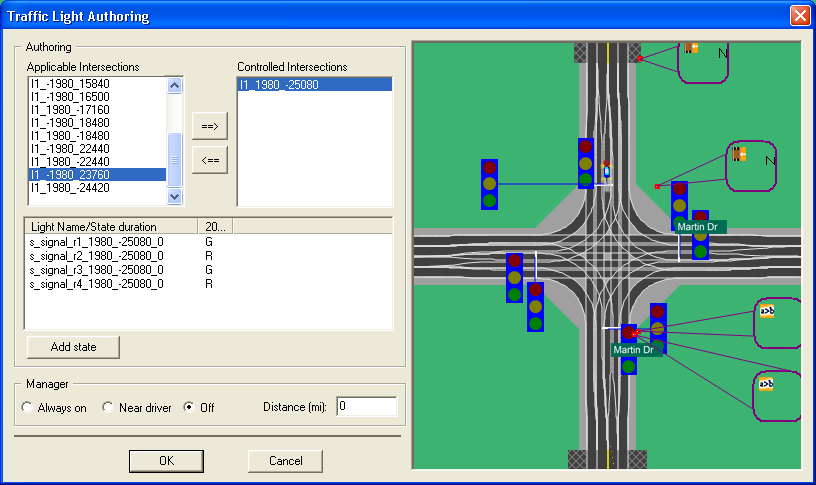
Task: Click the lower Martin Dr street label
Action: click(633, 350)
